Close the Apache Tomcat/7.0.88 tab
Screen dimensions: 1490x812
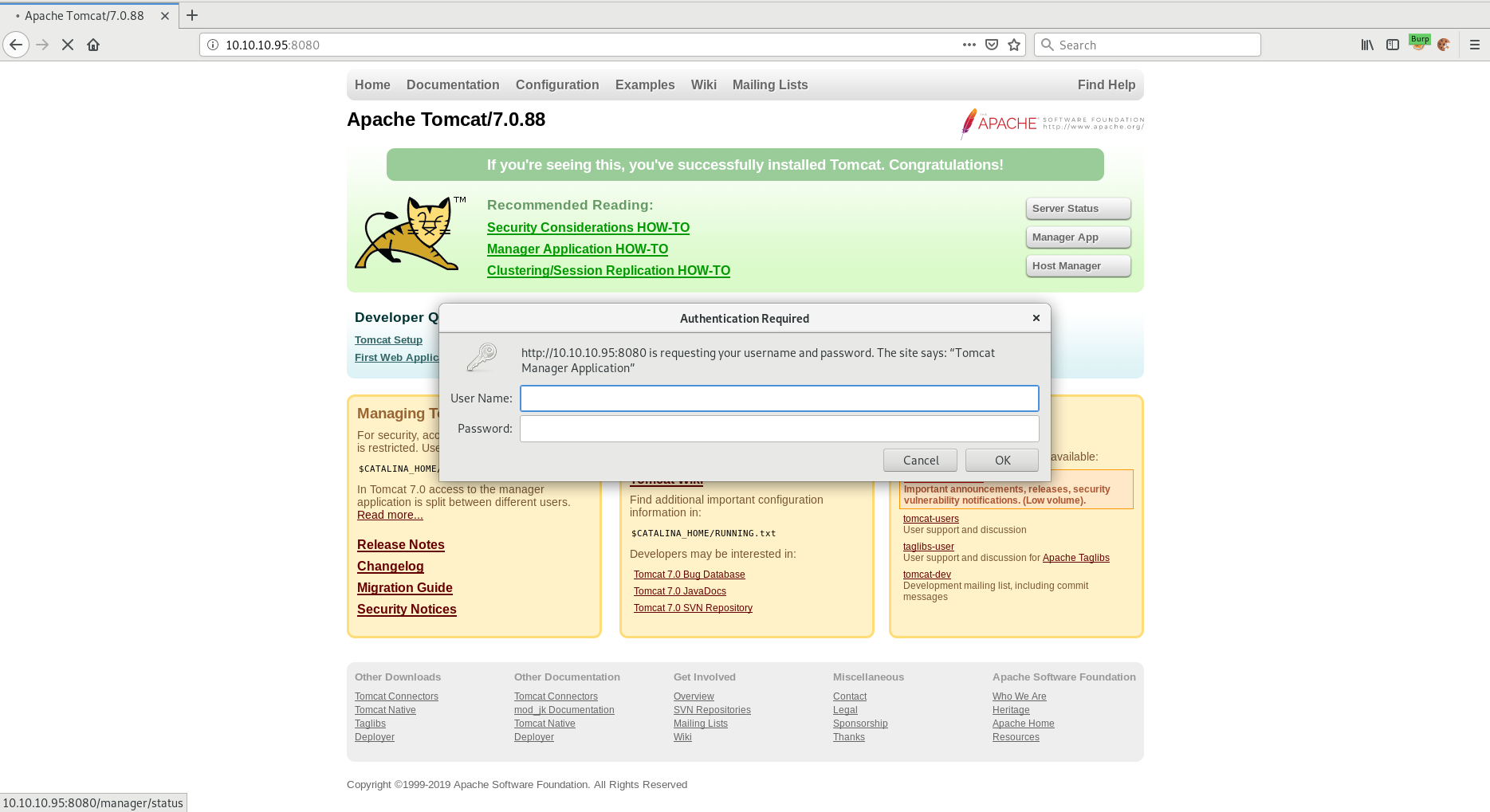click(x=165, y=15)
